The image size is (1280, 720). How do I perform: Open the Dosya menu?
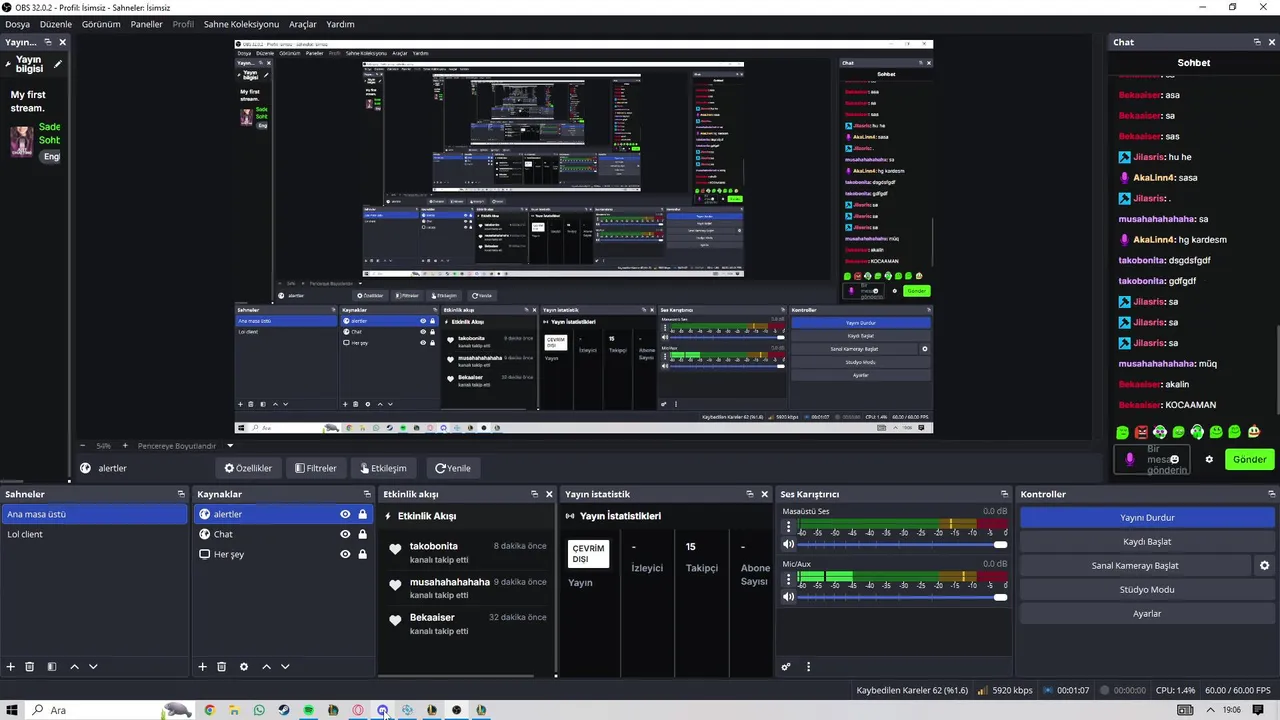[x=17, y=24]
